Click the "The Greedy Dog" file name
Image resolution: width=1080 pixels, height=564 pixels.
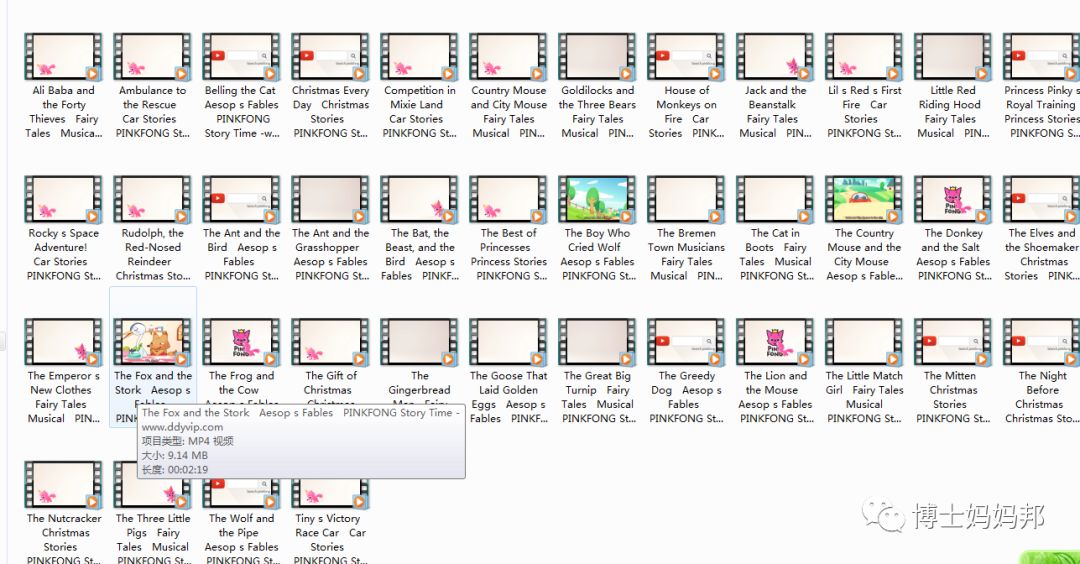point(686,397)
